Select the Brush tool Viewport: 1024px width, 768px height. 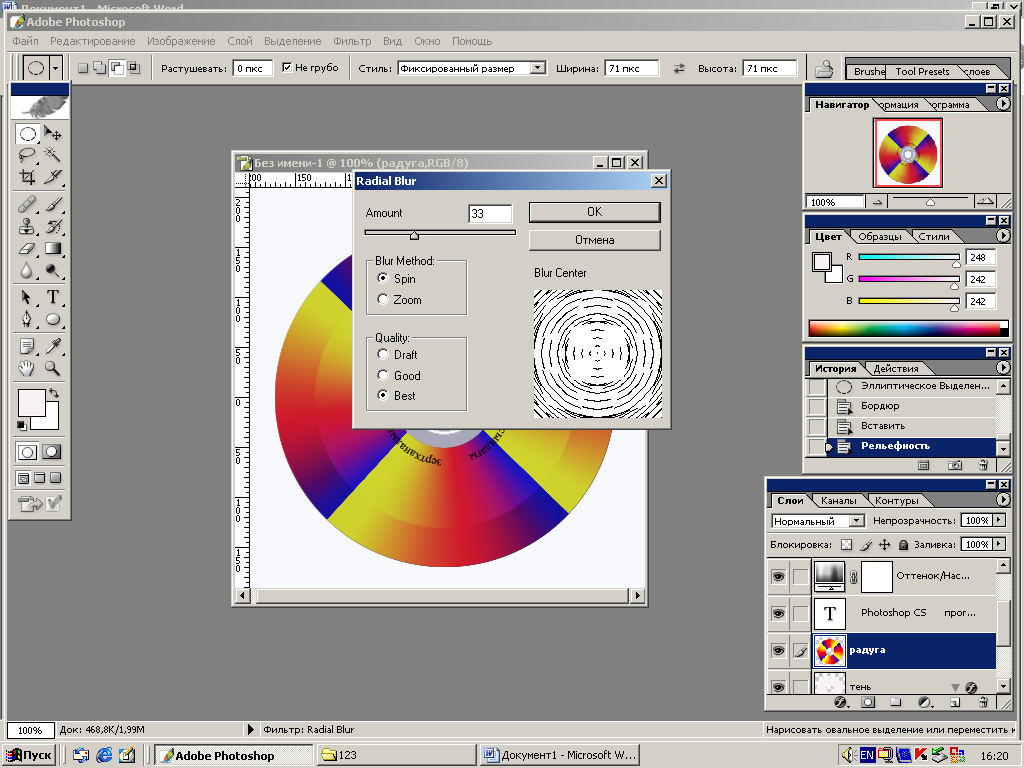(x=53, y=205)
